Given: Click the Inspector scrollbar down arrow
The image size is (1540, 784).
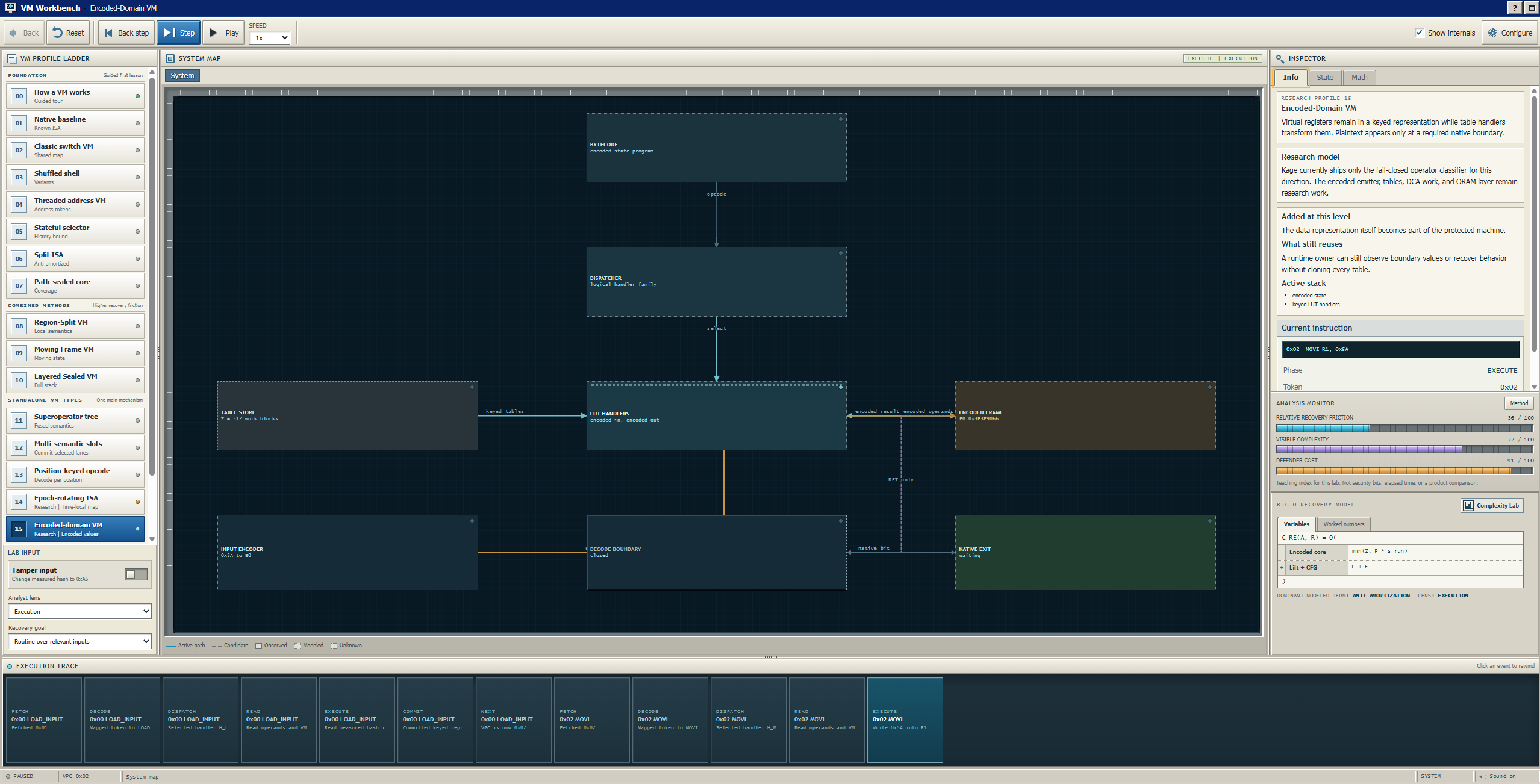Looking at the screenshot, I should coord(1534,387).
